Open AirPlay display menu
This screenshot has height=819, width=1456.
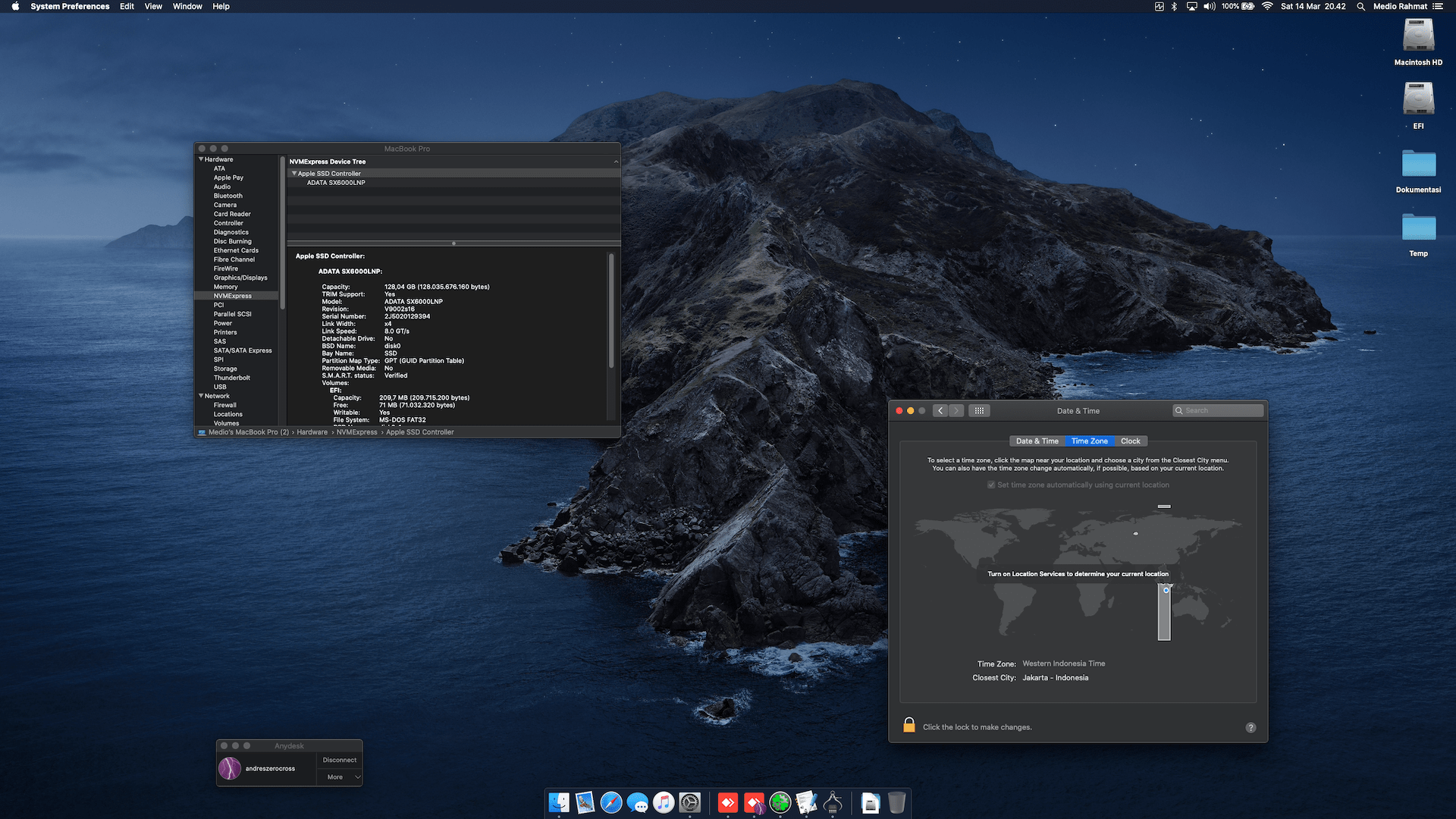pos(1192,6)
